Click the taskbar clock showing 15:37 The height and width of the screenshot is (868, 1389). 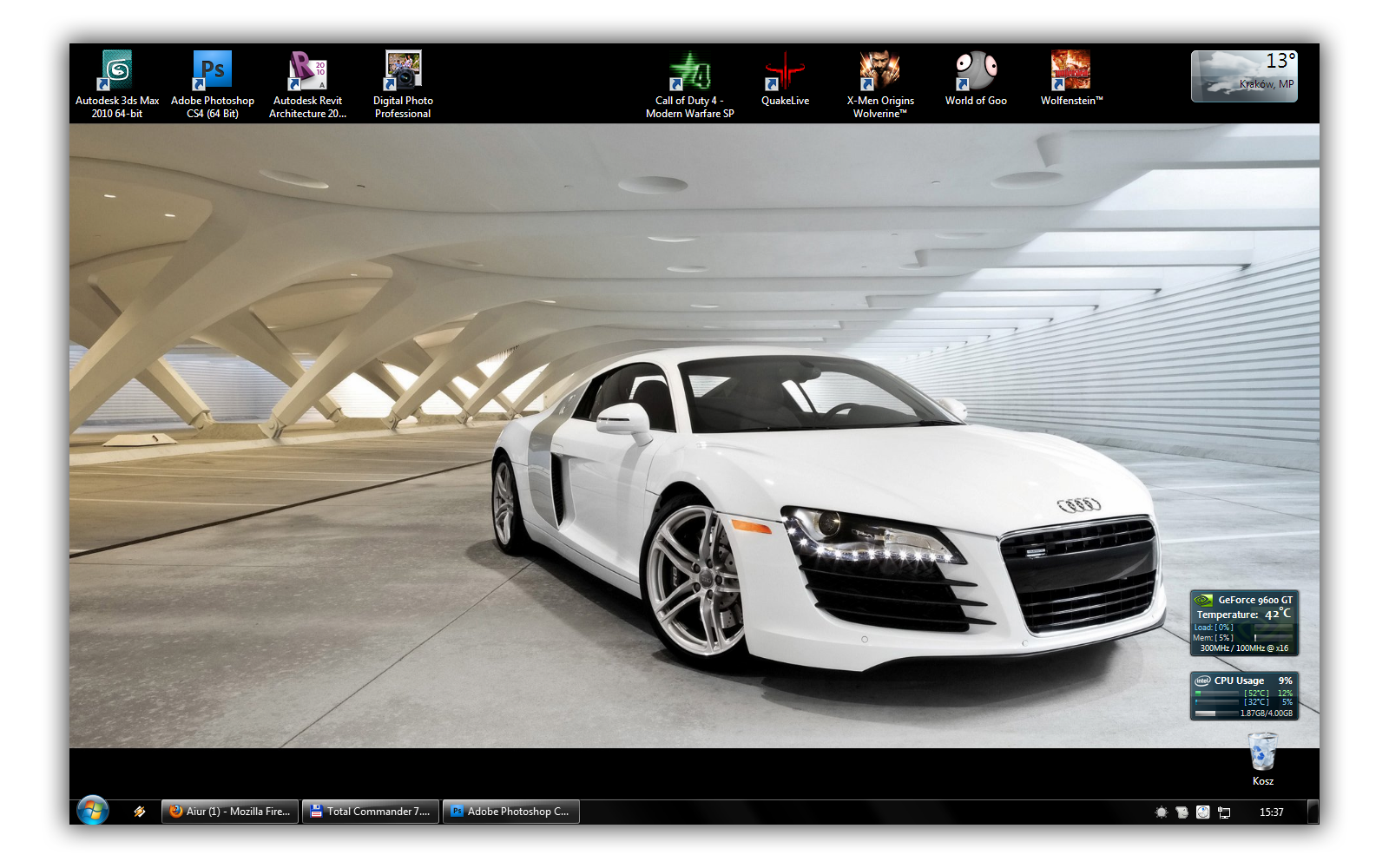pyautogui.click(x=1271, y=812)
